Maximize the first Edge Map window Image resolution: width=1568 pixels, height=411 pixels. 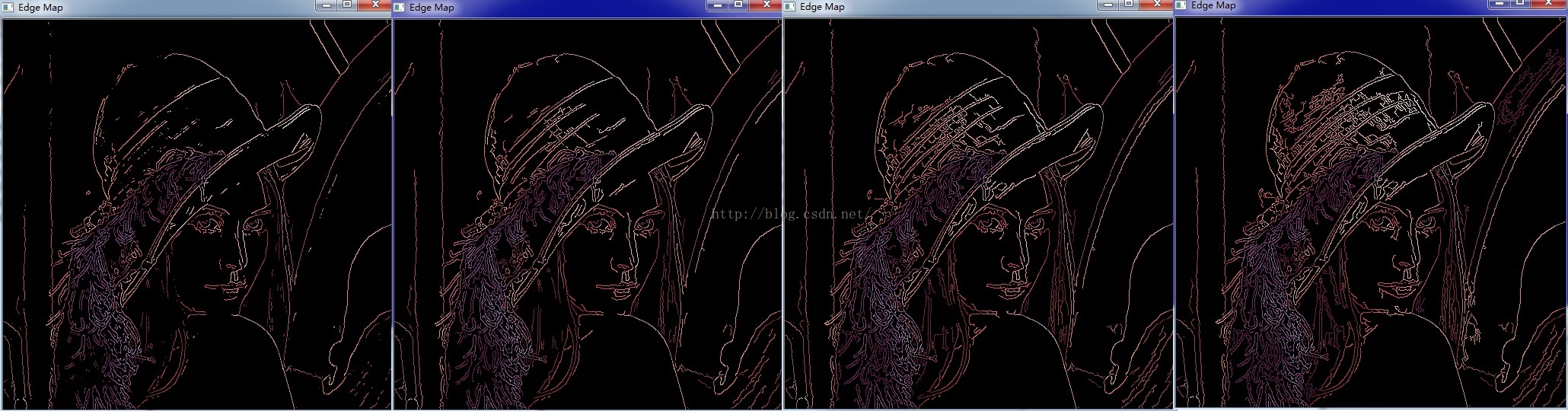tap(347, 5)
